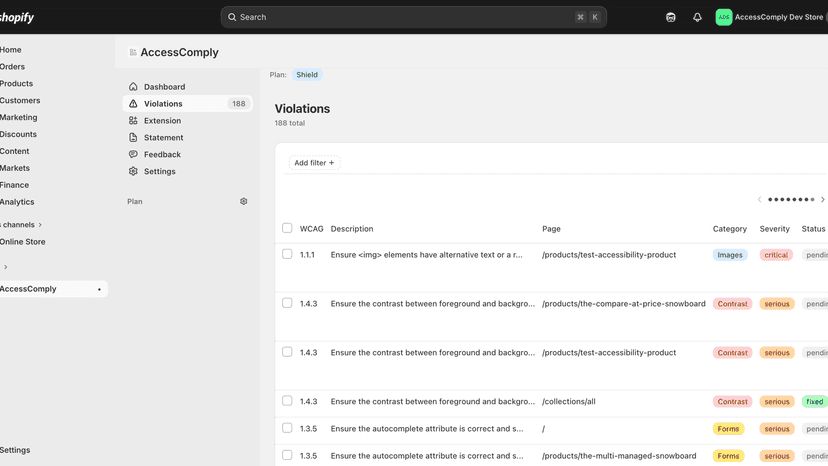
Task: Select AccessComply app in the sidebar
Action: 53,289
